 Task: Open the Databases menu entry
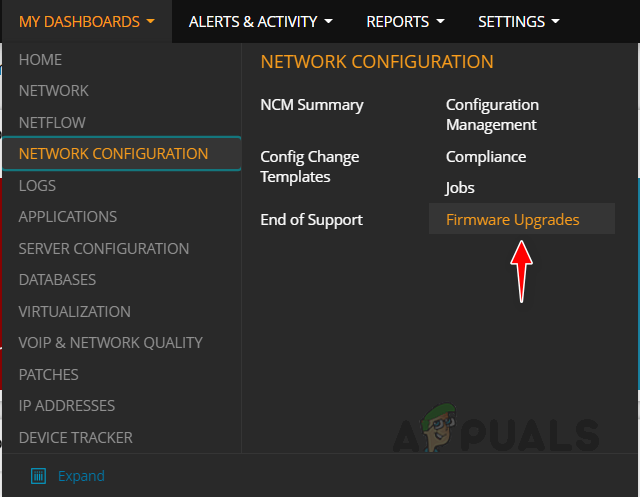tap(57, 280)
